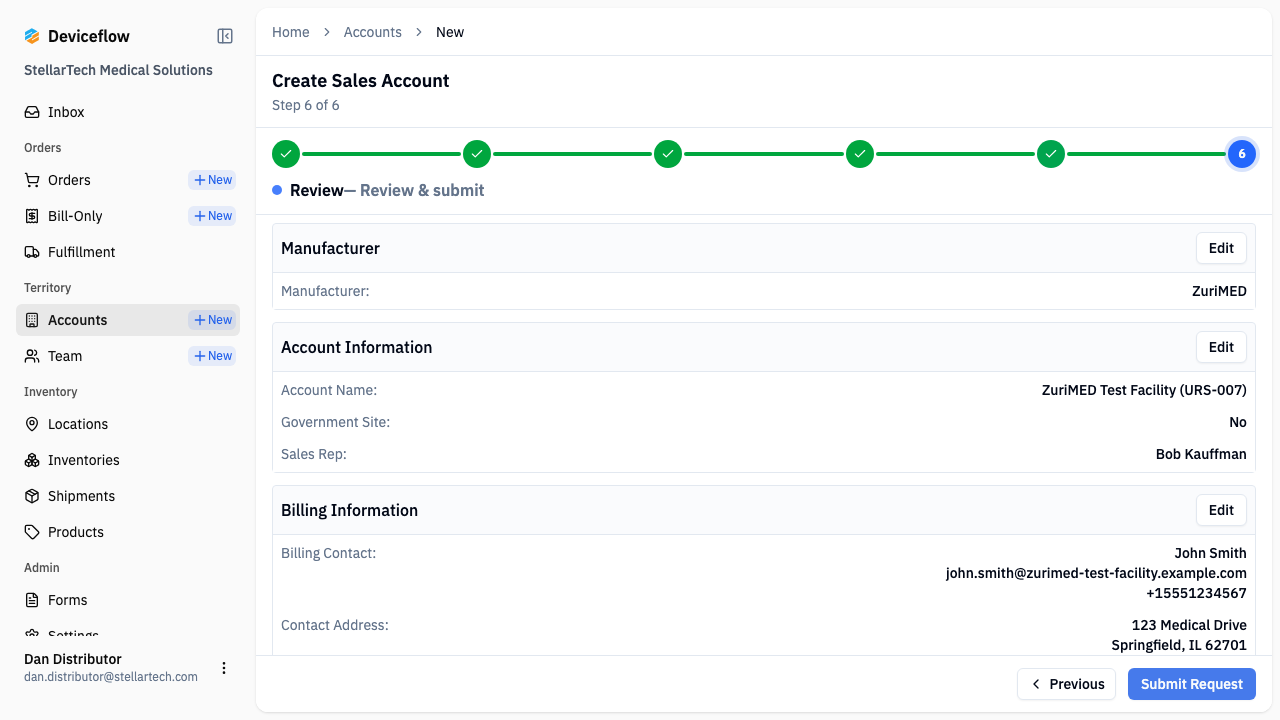The width and height of the screenshot is (1280, 720).
Task: Go back using the Previous button
Action: [1066, 684]
